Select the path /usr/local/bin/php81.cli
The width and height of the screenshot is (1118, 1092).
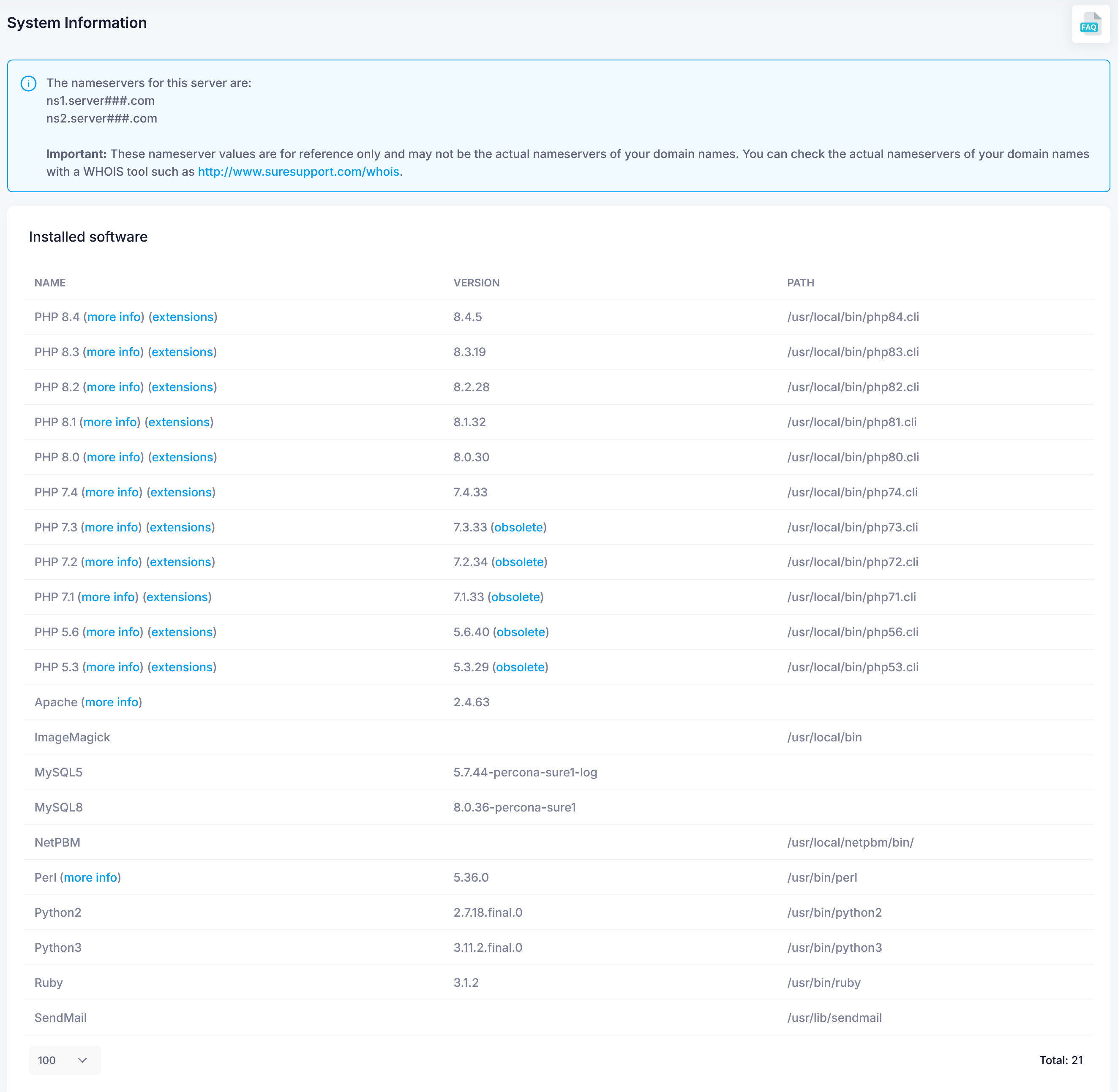click(851, 422)
